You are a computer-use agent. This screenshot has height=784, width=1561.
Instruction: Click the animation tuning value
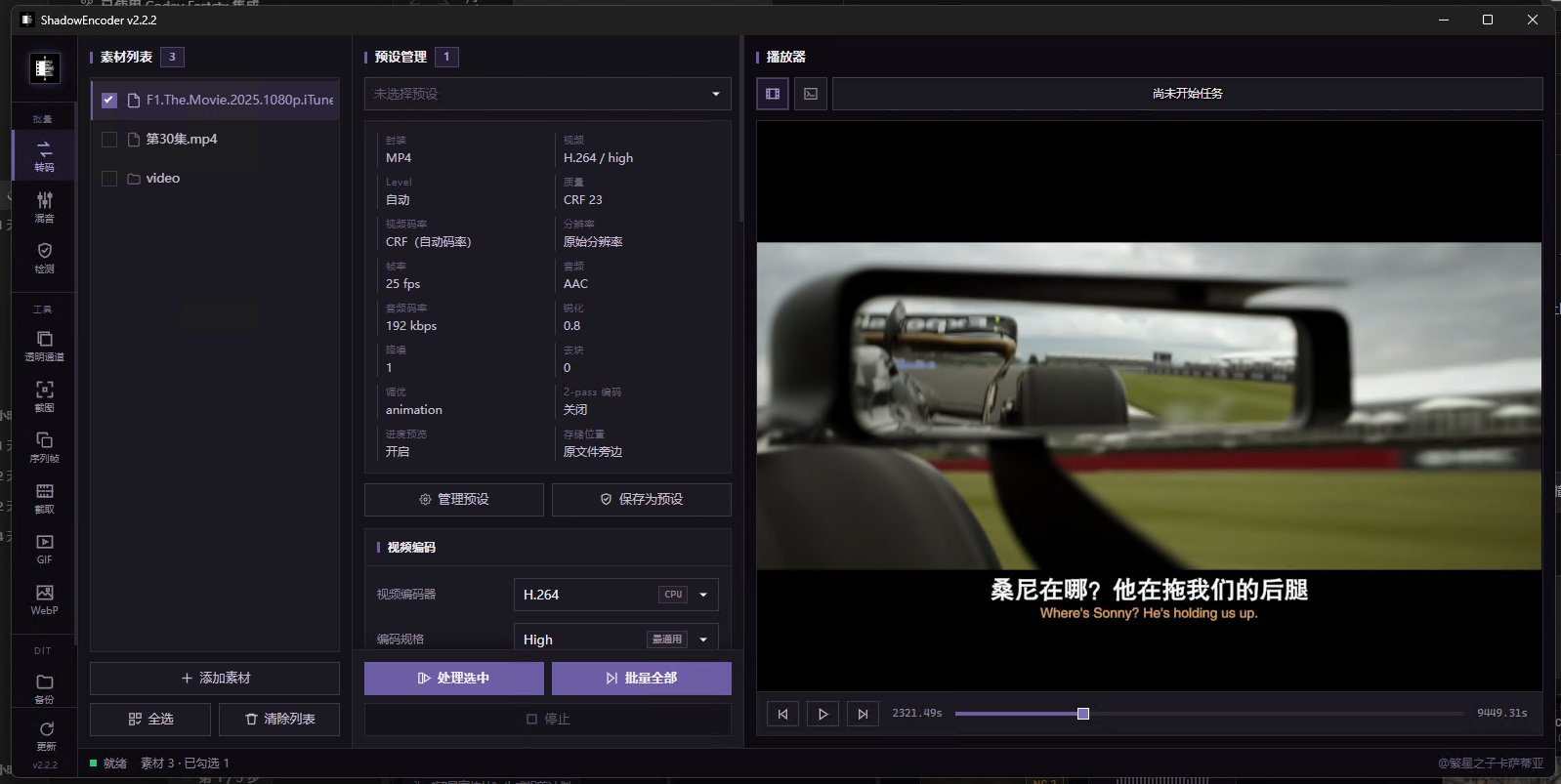(414, 409)
